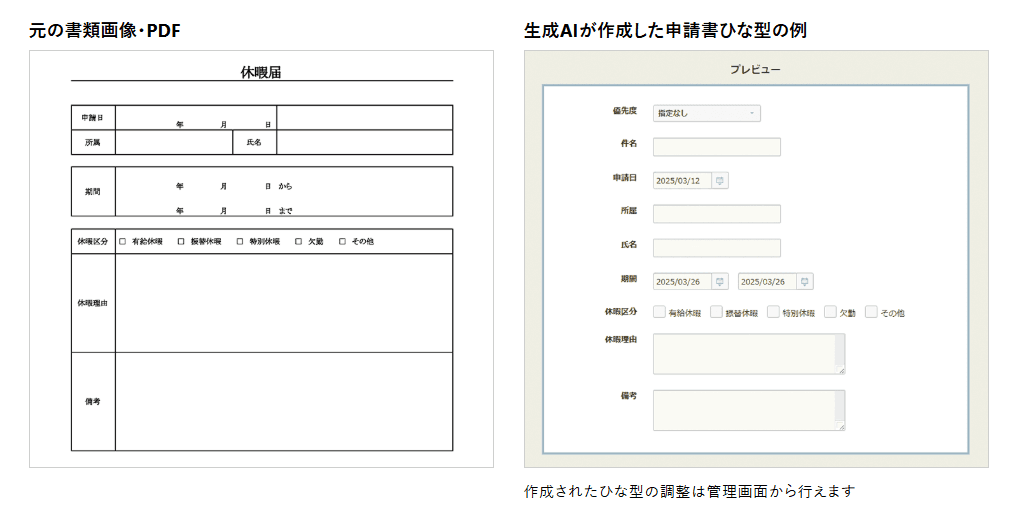Click the 期間 cell label in the PDF
The width and height of the screenshot is (1026, 531).
(92, 192)
